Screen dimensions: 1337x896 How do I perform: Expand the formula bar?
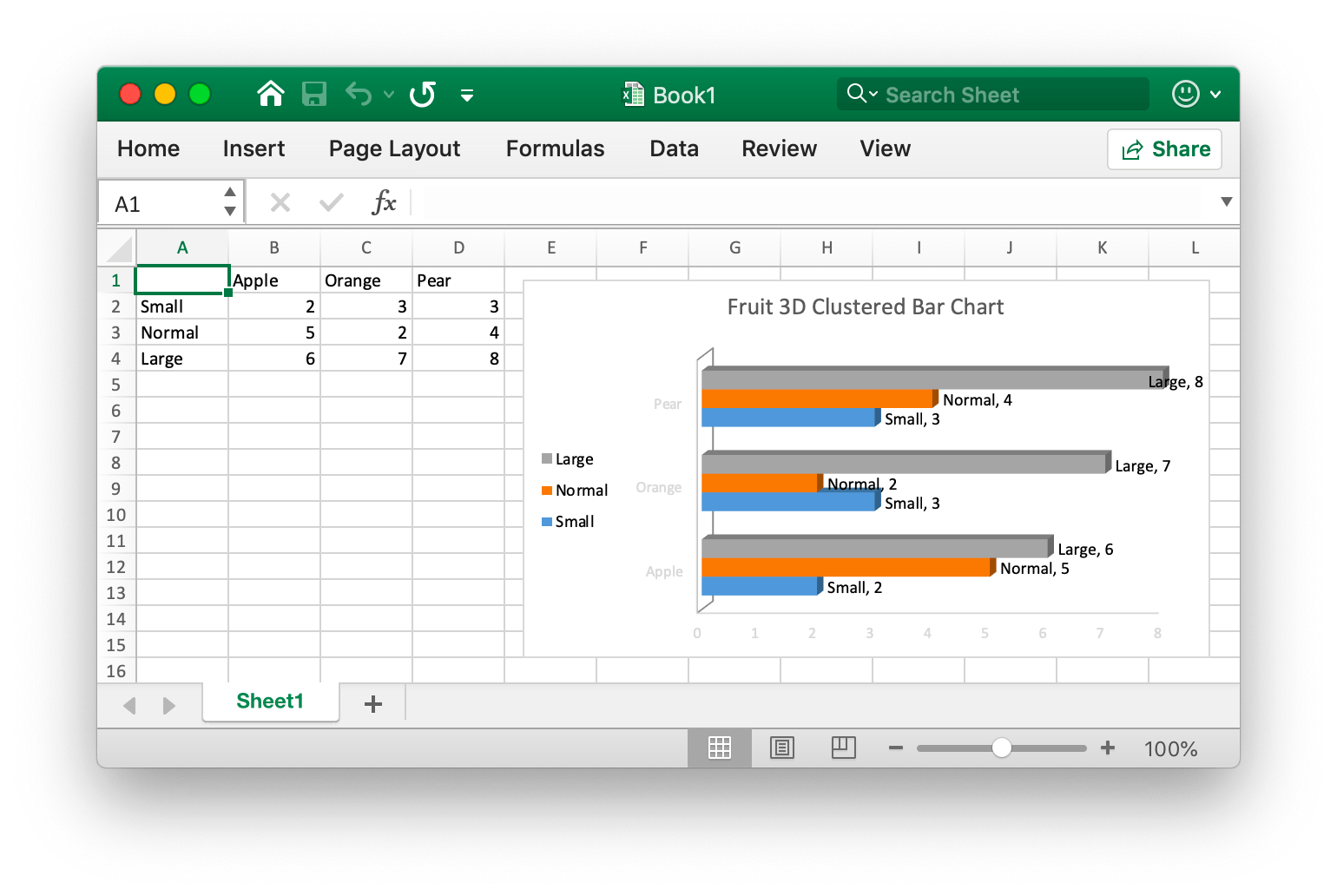tap(1226, 202)
